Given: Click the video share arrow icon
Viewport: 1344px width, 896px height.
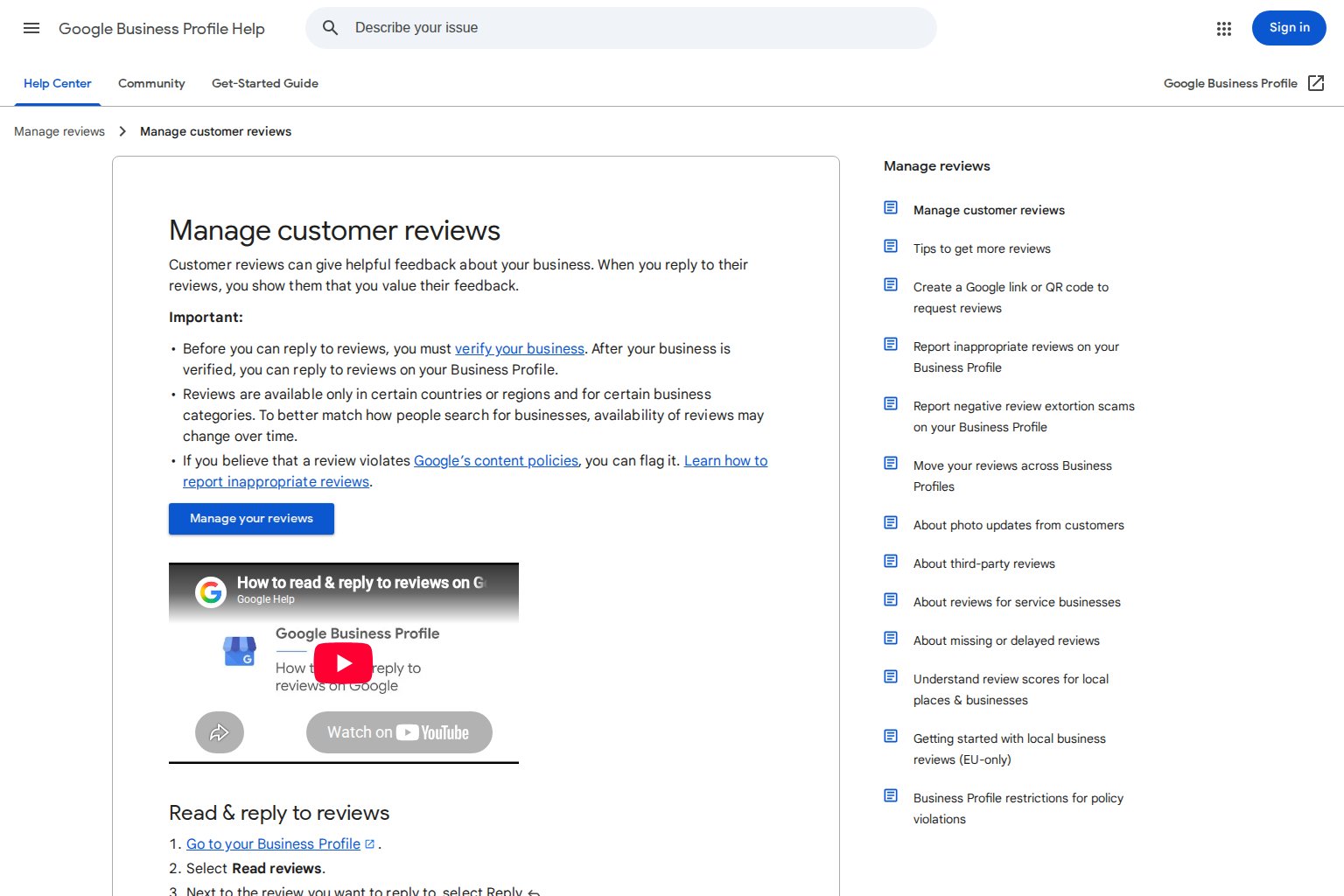Looking at the screenshot, I should (220, 732).
